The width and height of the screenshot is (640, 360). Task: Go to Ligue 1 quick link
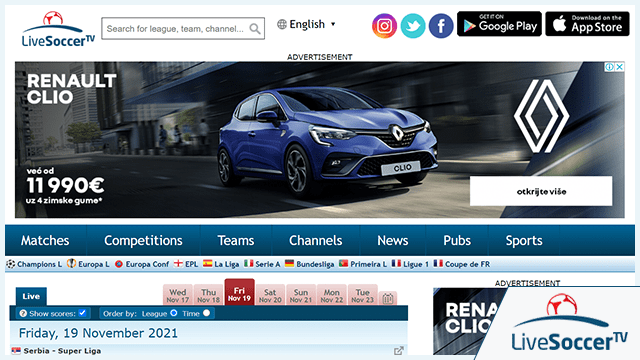[410, 264]
